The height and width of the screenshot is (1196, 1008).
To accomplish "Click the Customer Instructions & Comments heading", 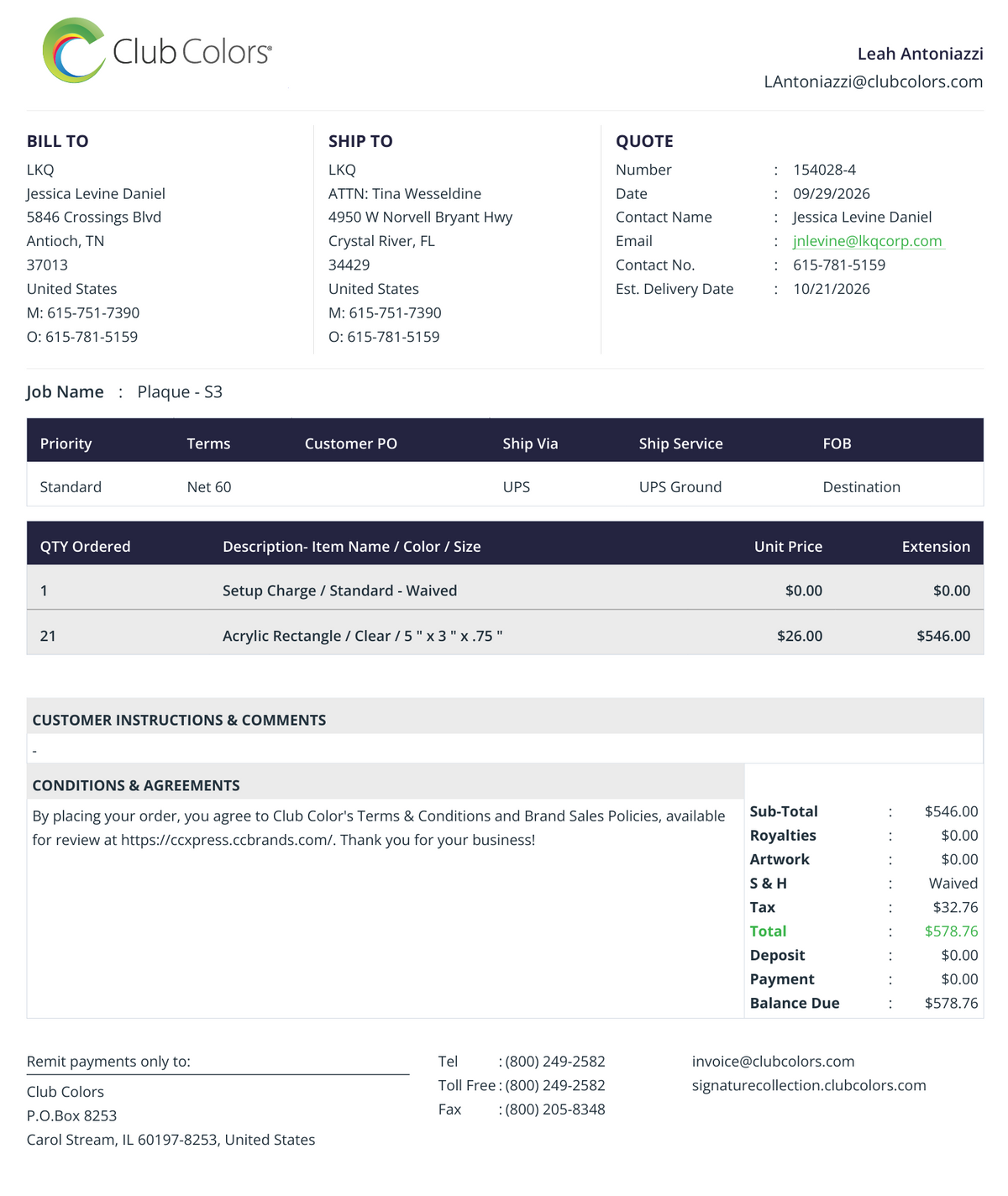I will click(179, 720).
